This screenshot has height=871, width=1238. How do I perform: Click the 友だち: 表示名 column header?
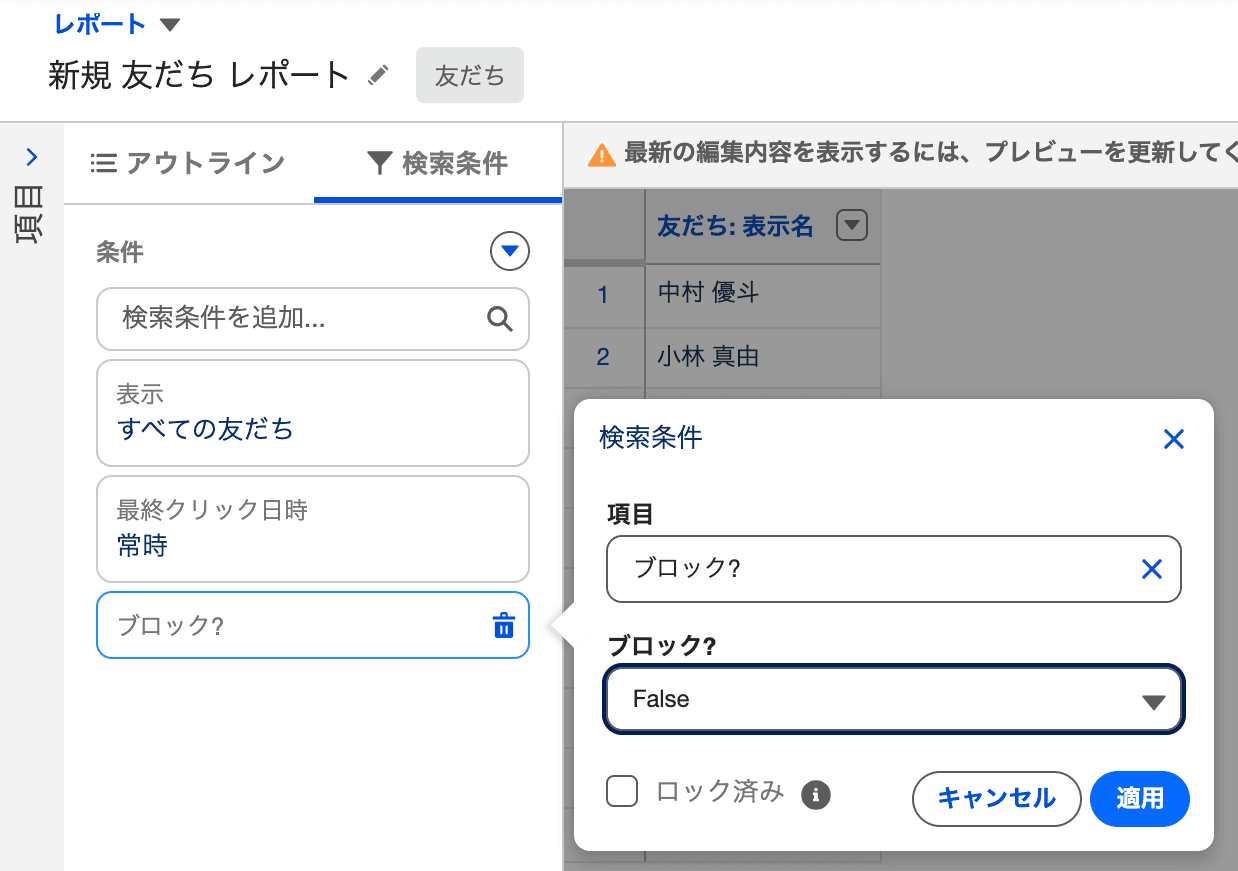[735, 226]
